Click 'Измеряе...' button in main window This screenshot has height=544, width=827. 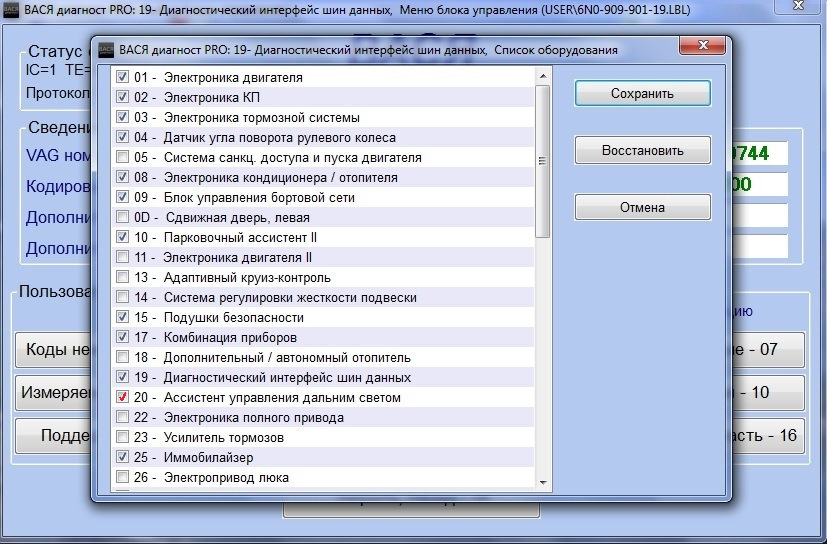53,393
